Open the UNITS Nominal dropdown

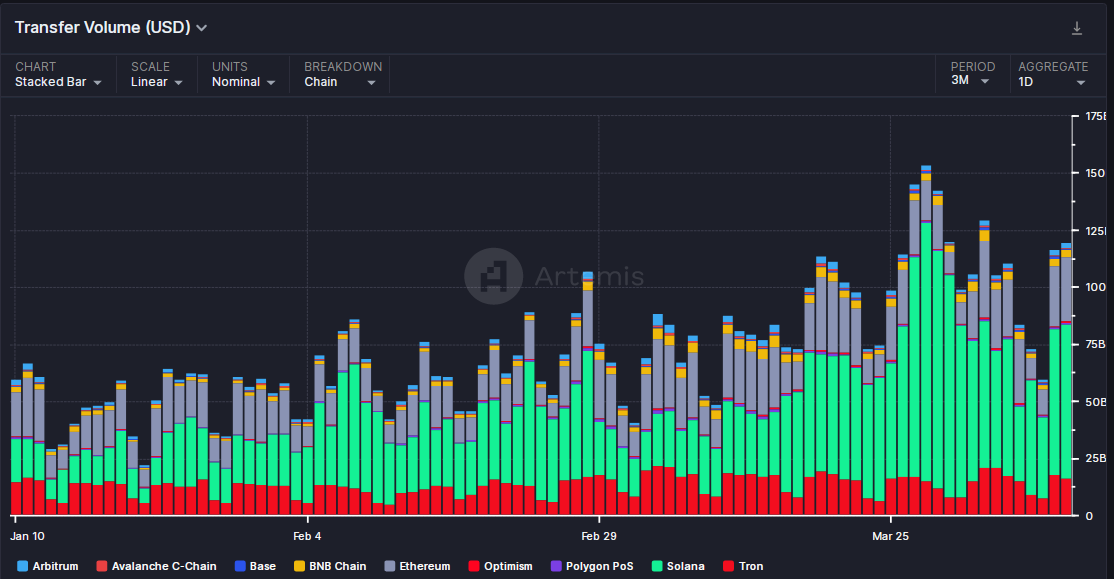[x=243, y=75]
